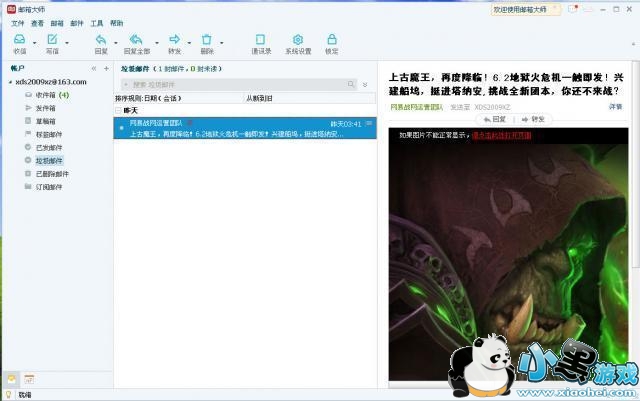The width and height of the screenshot is (640, 401).
Task: Click the message notification icon in title bar
Action: 573,9
